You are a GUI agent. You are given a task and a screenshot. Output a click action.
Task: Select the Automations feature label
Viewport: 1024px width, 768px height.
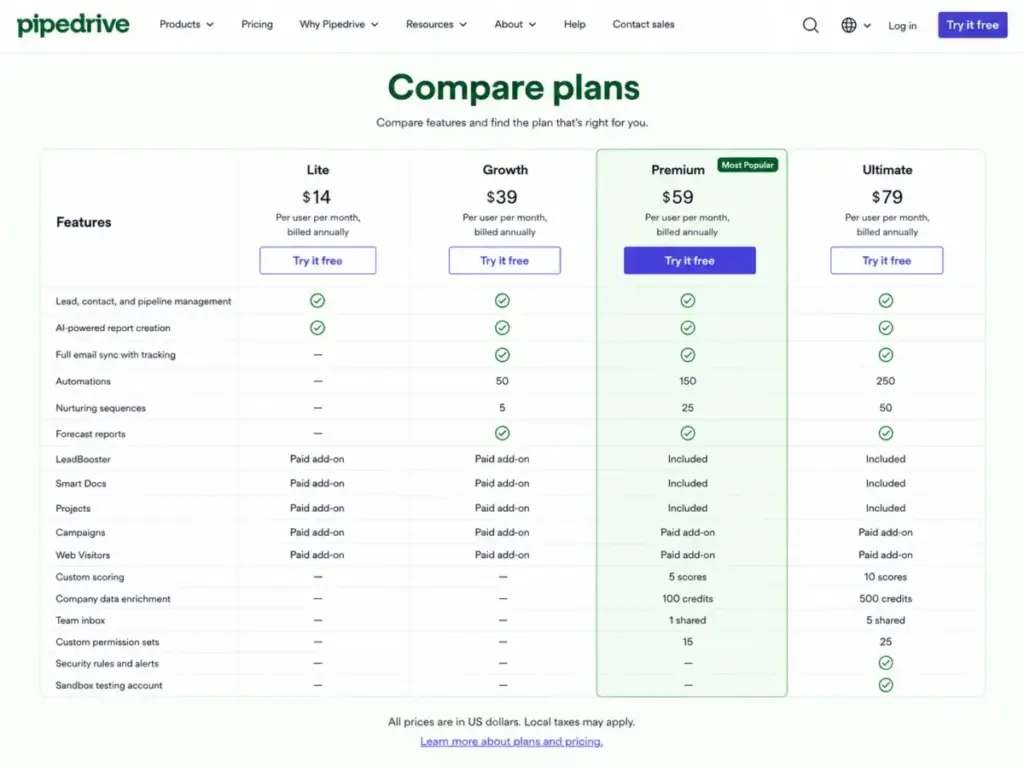click(x=83, y=381)
